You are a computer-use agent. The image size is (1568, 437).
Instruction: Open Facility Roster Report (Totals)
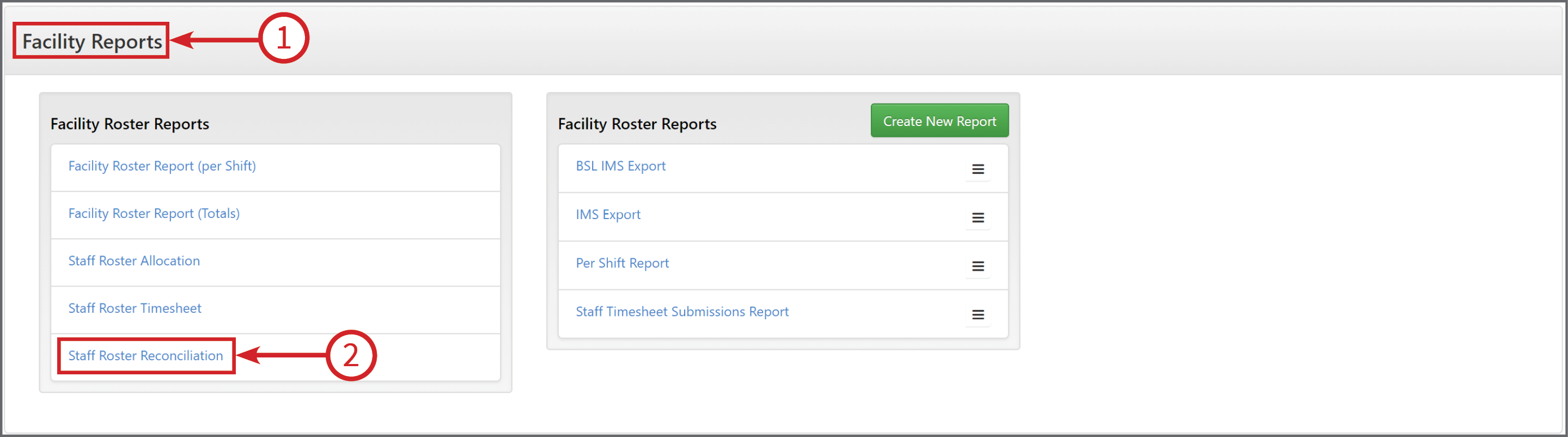click(154, 214)
